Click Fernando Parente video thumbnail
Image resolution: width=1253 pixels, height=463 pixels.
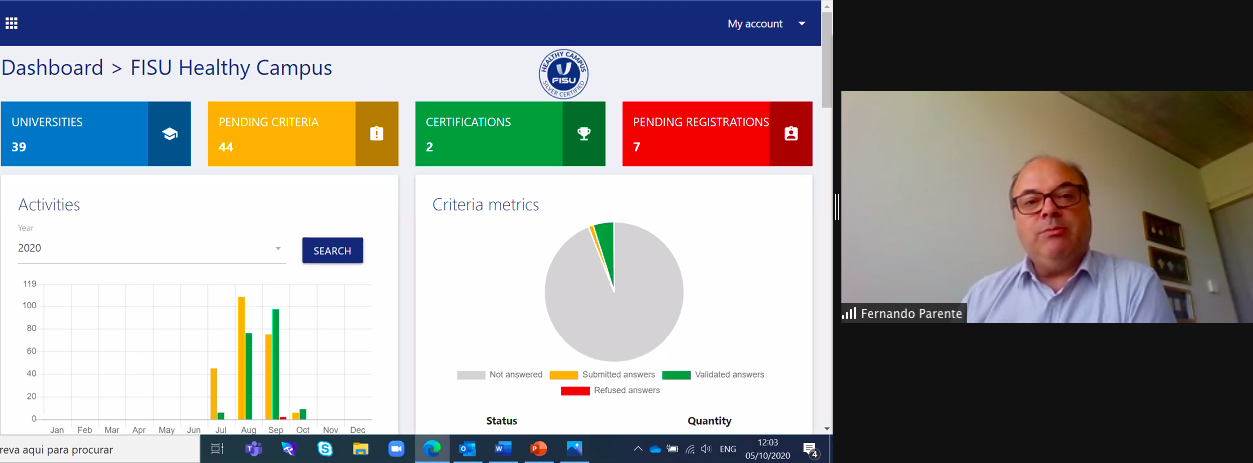point(1047,207)
